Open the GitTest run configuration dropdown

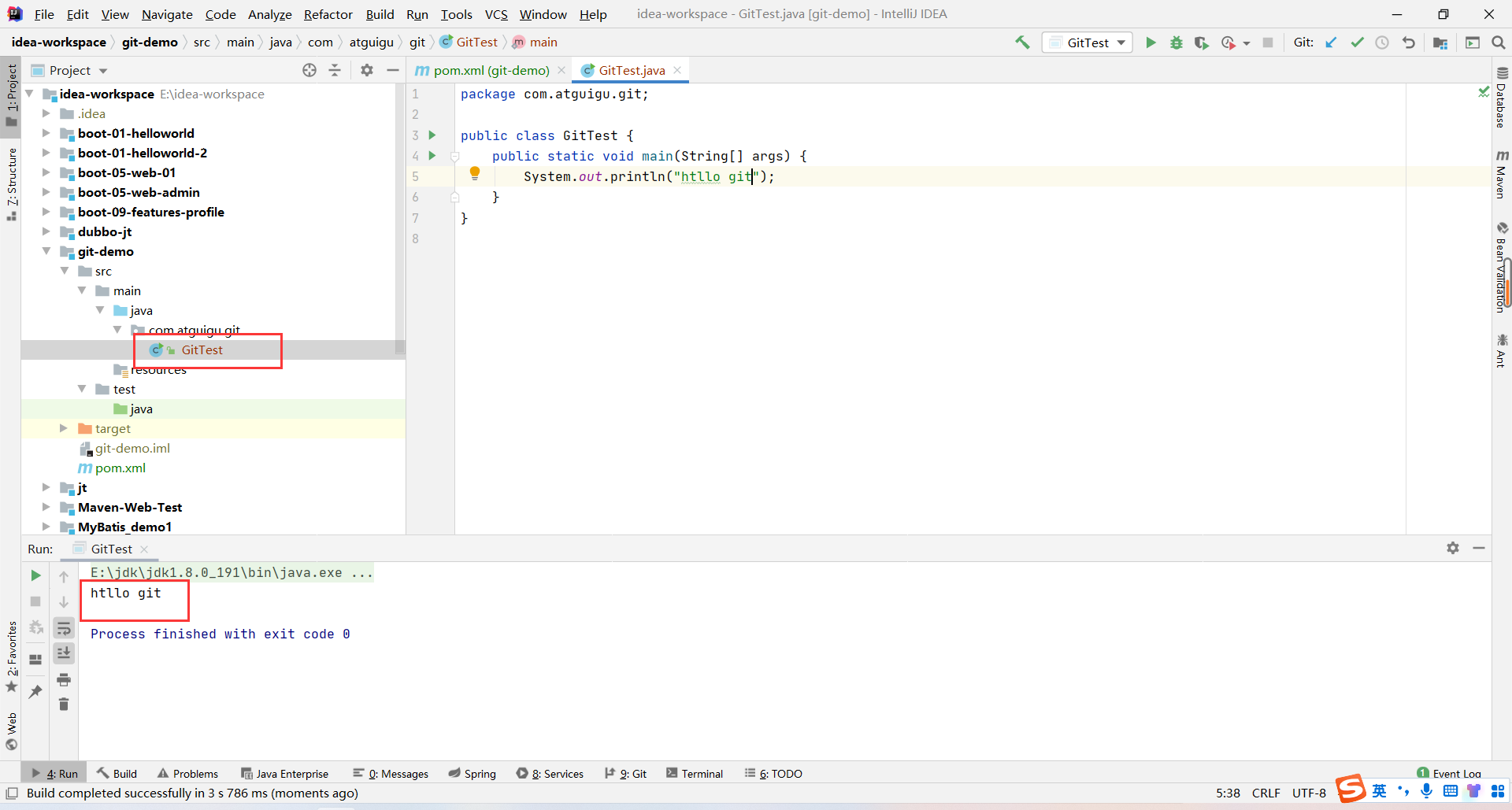1087,43
